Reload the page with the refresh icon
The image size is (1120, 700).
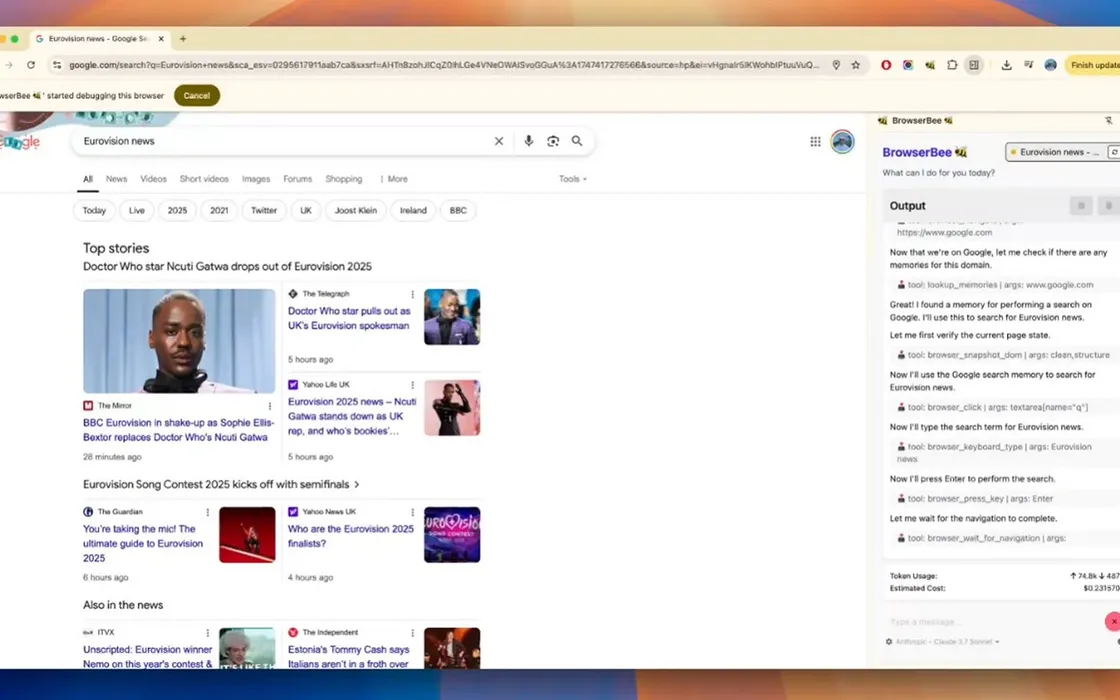click(31, 65)
